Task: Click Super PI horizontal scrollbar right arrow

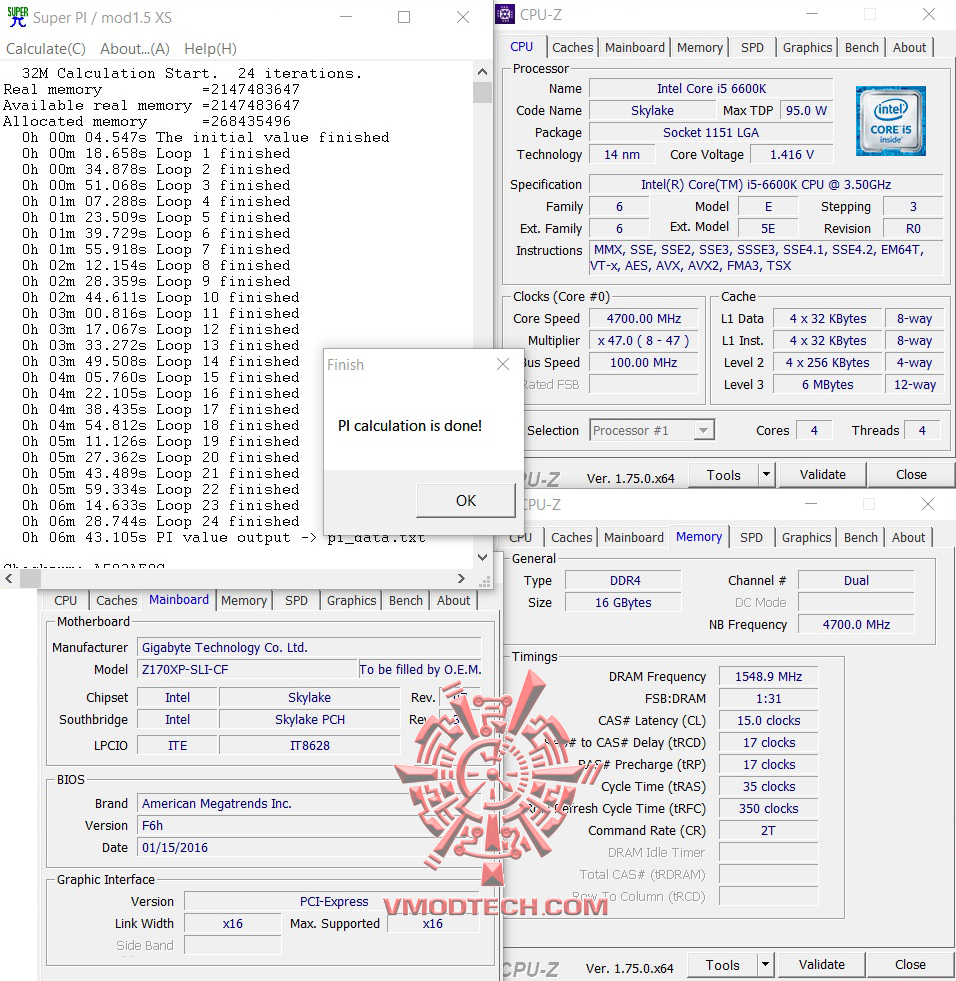Action: click(x=461, y=579)
